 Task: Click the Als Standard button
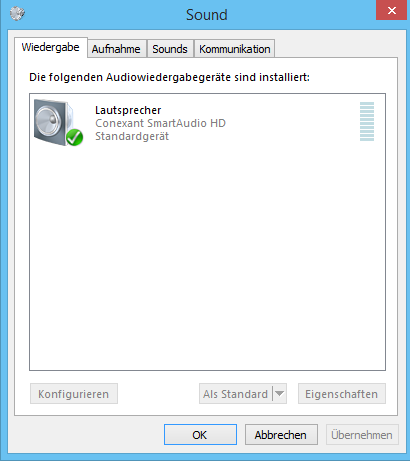coord(236,394)
